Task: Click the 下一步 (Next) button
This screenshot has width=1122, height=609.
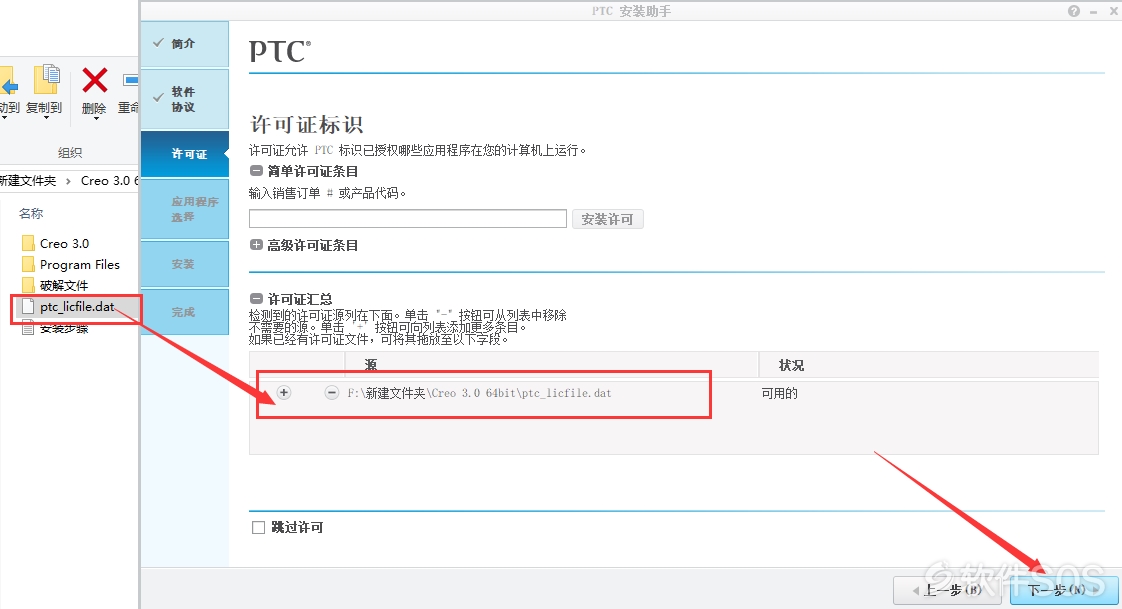Action: coord(1063,590)
